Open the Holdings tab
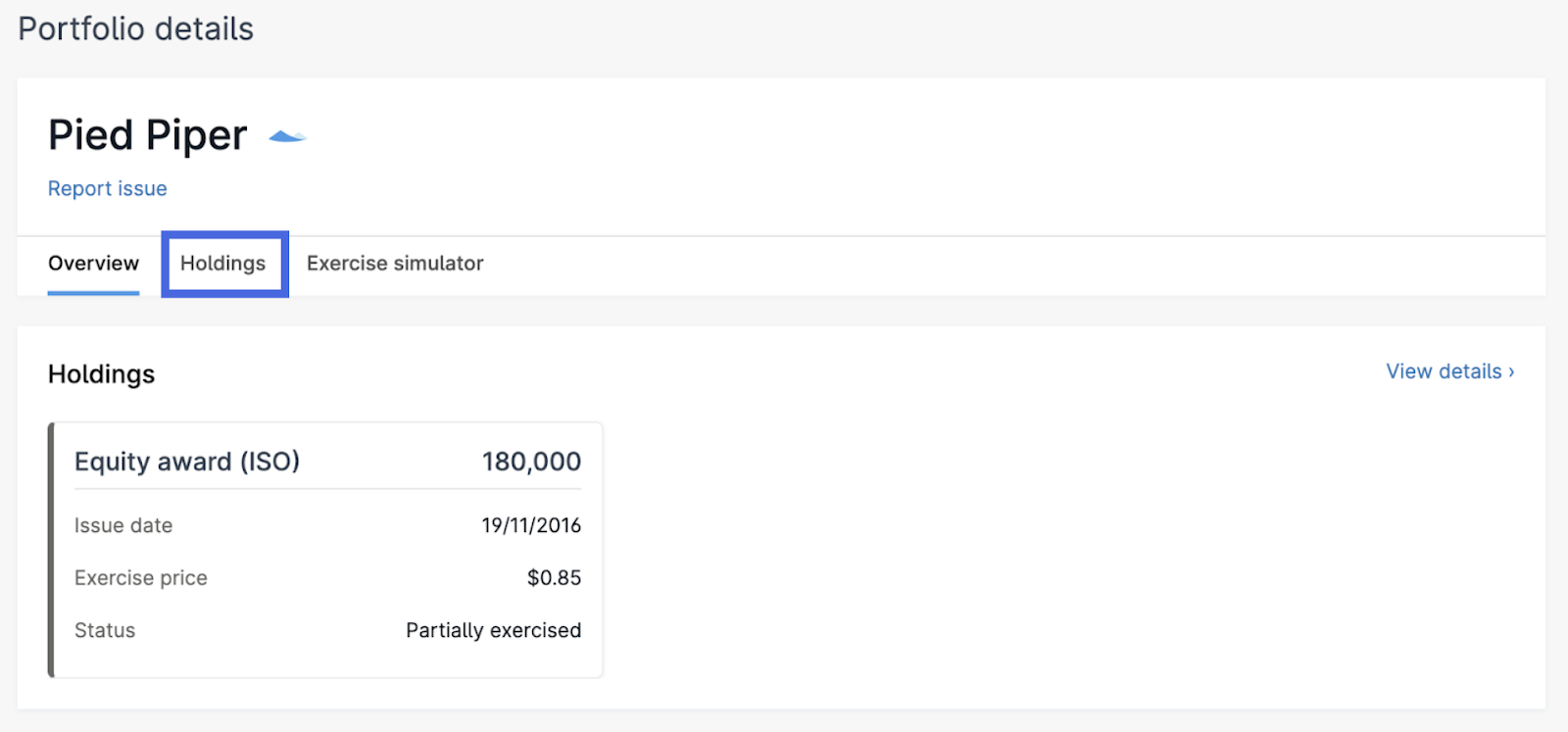This screenshot has height=732, width=1568. pyautogui.click(x=223, y=264)
